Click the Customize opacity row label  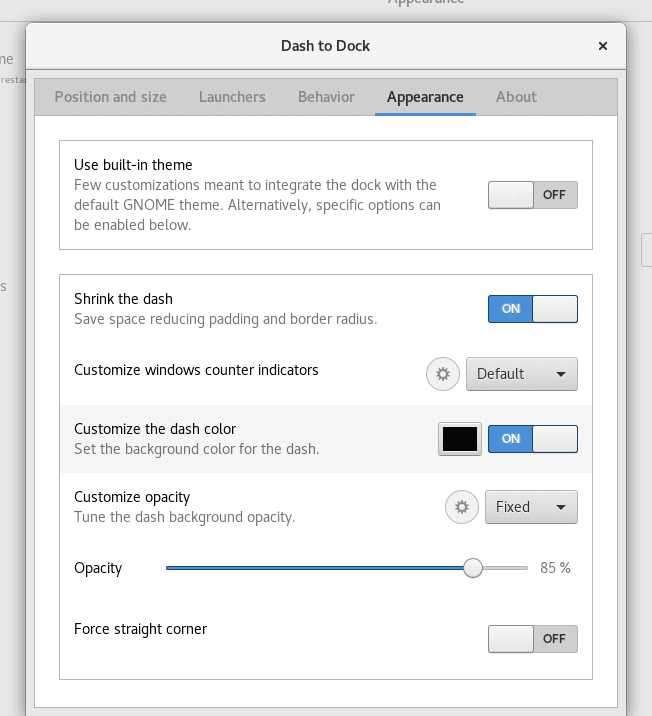coord(132,497)
